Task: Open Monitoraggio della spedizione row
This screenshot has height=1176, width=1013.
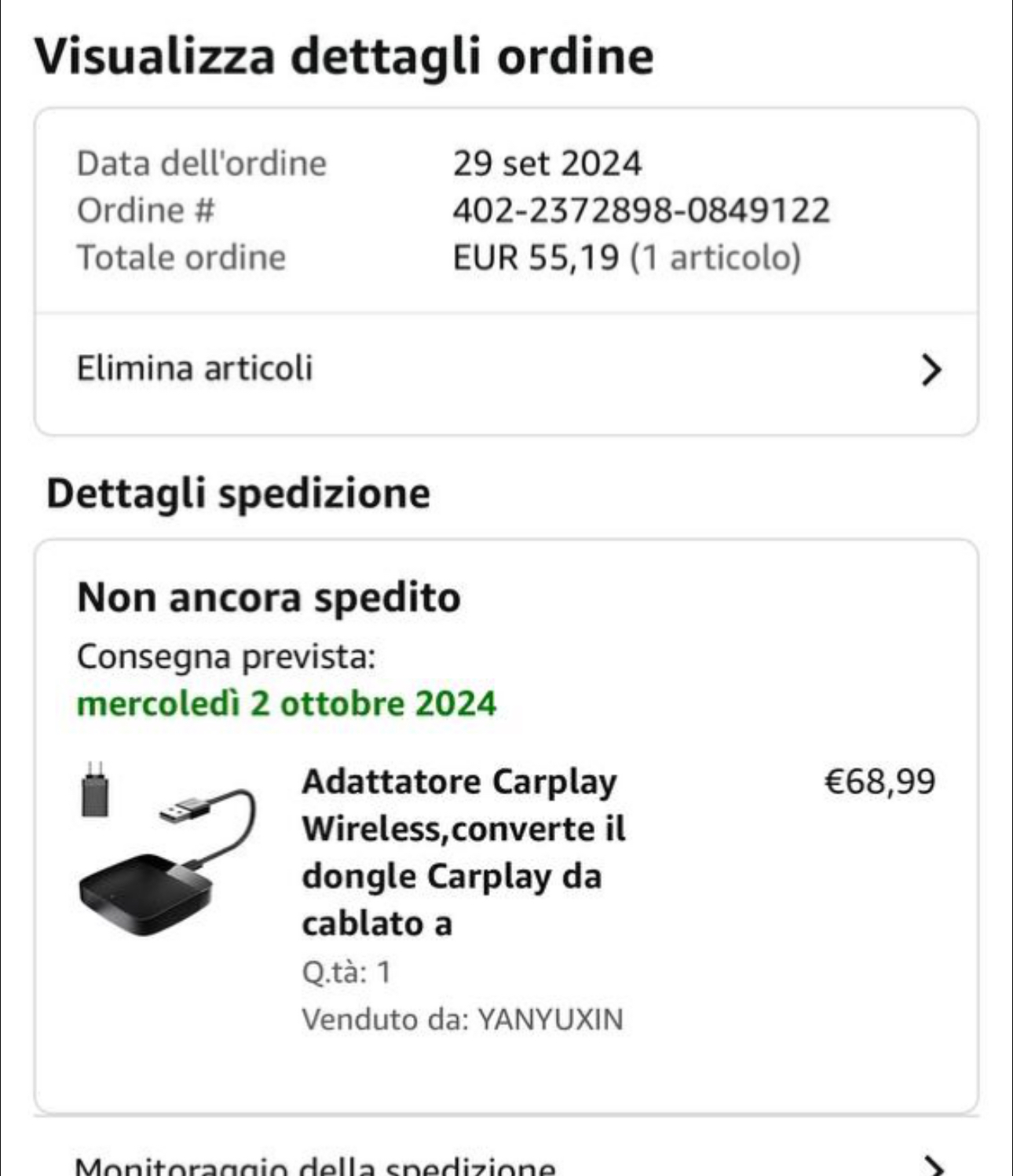Action: coord(314,1164)
